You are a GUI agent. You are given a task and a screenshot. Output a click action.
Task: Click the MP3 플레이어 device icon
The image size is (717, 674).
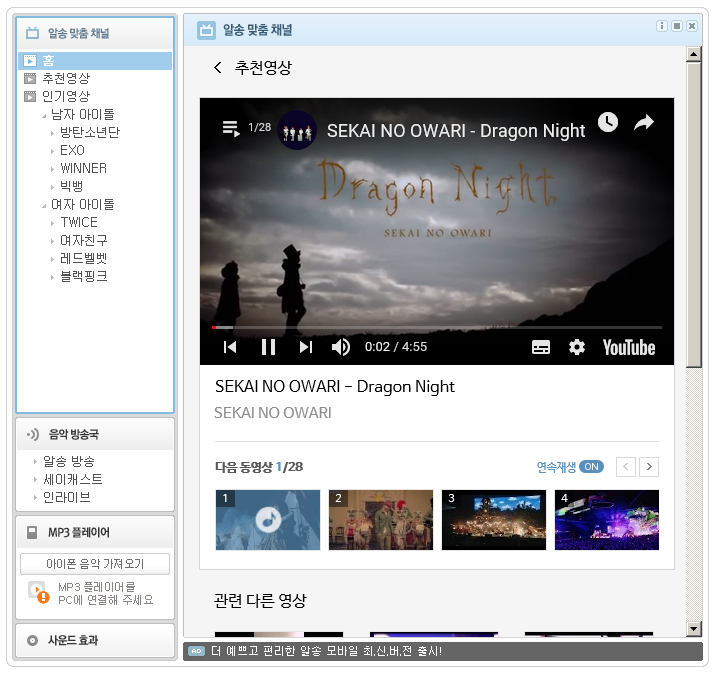[x=32, y=533]
